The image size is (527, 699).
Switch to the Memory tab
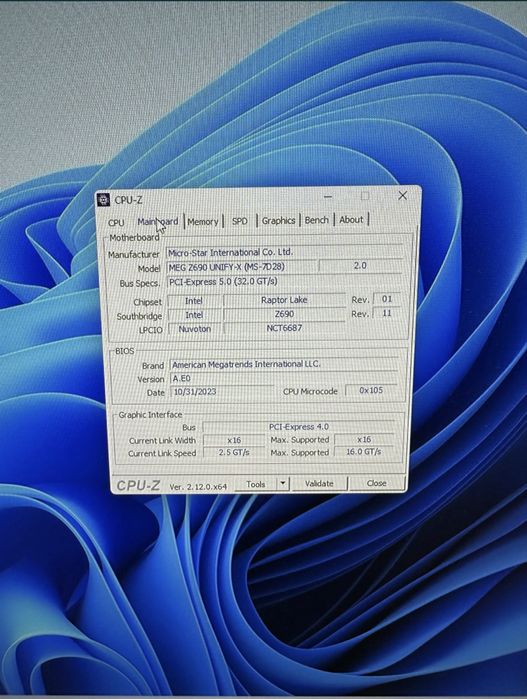coord(203,222)
